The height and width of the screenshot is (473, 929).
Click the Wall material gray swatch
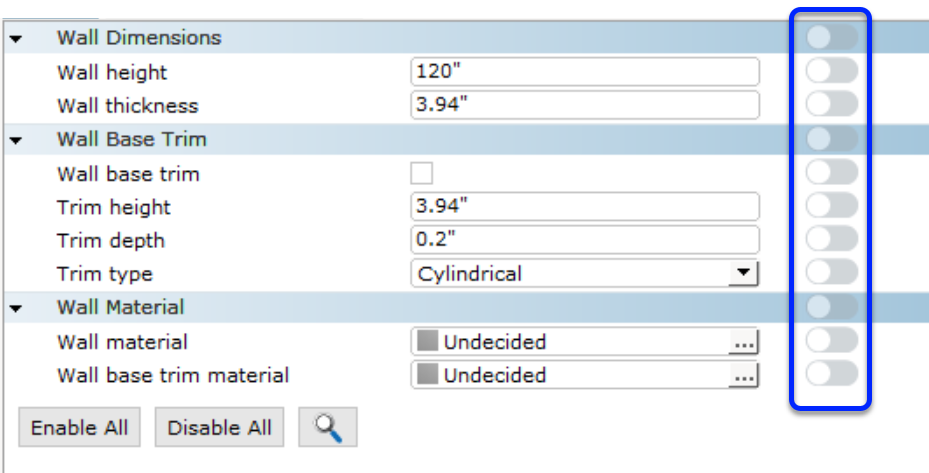[x=427, y=341]
